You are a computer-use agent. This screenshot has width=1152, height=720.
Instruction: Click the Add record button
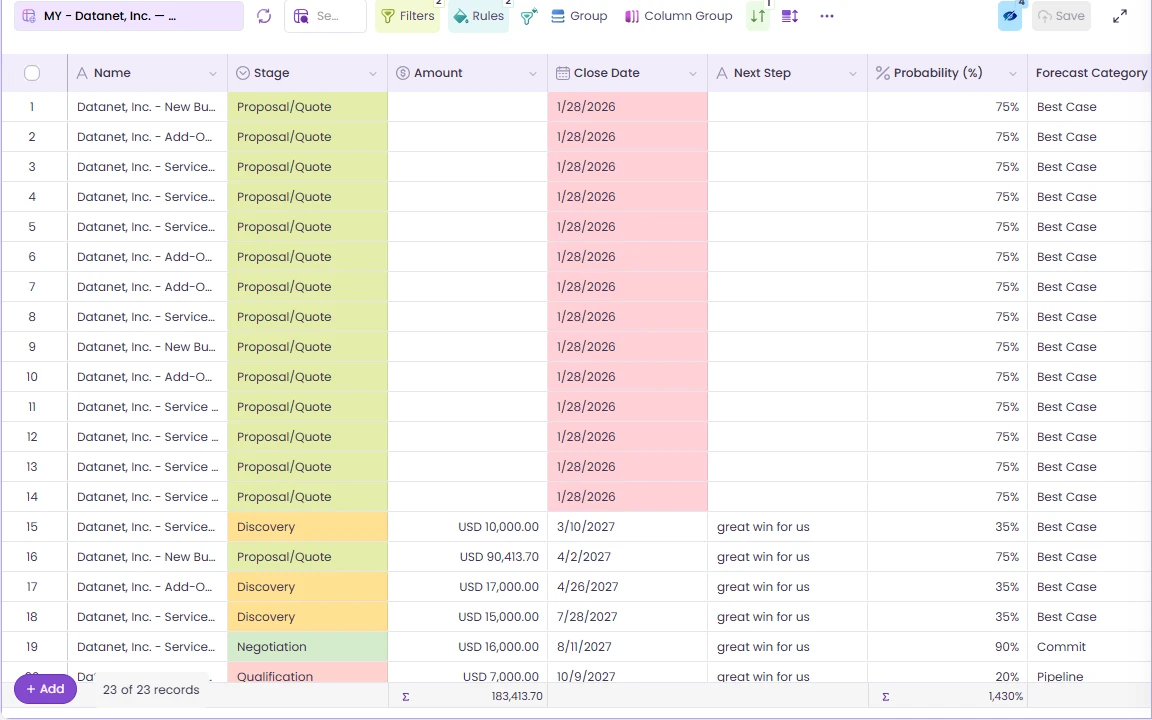tap(46, 689)
